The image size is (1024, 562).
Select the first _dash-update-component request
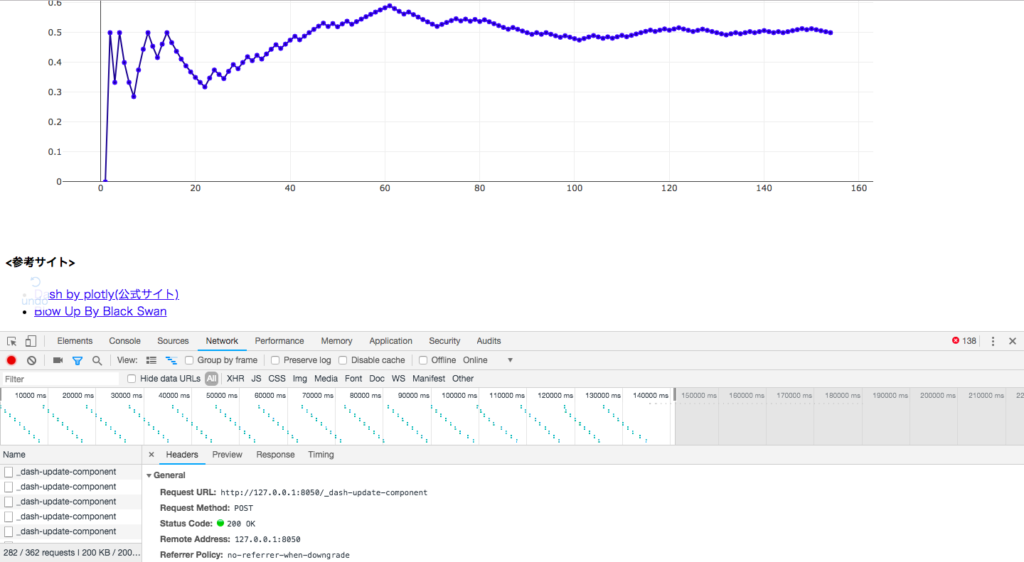pyautogui.click(x=66, y=471)
